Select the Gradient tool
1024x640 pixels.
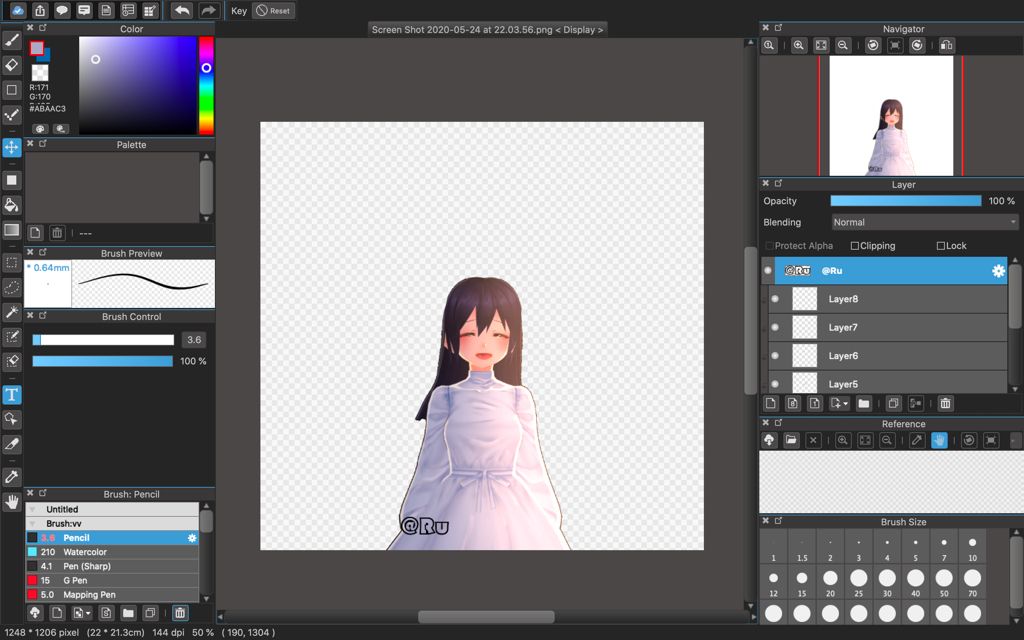[x=12, y=230]
